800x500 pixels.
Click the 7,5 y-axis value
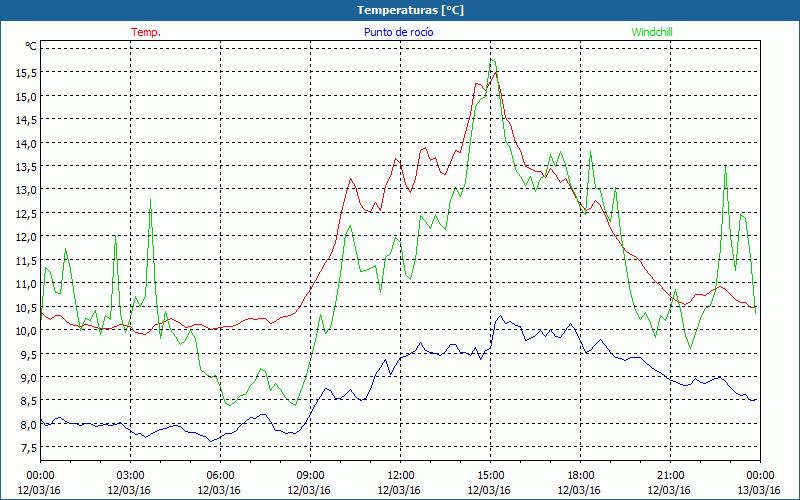[28, 448]
